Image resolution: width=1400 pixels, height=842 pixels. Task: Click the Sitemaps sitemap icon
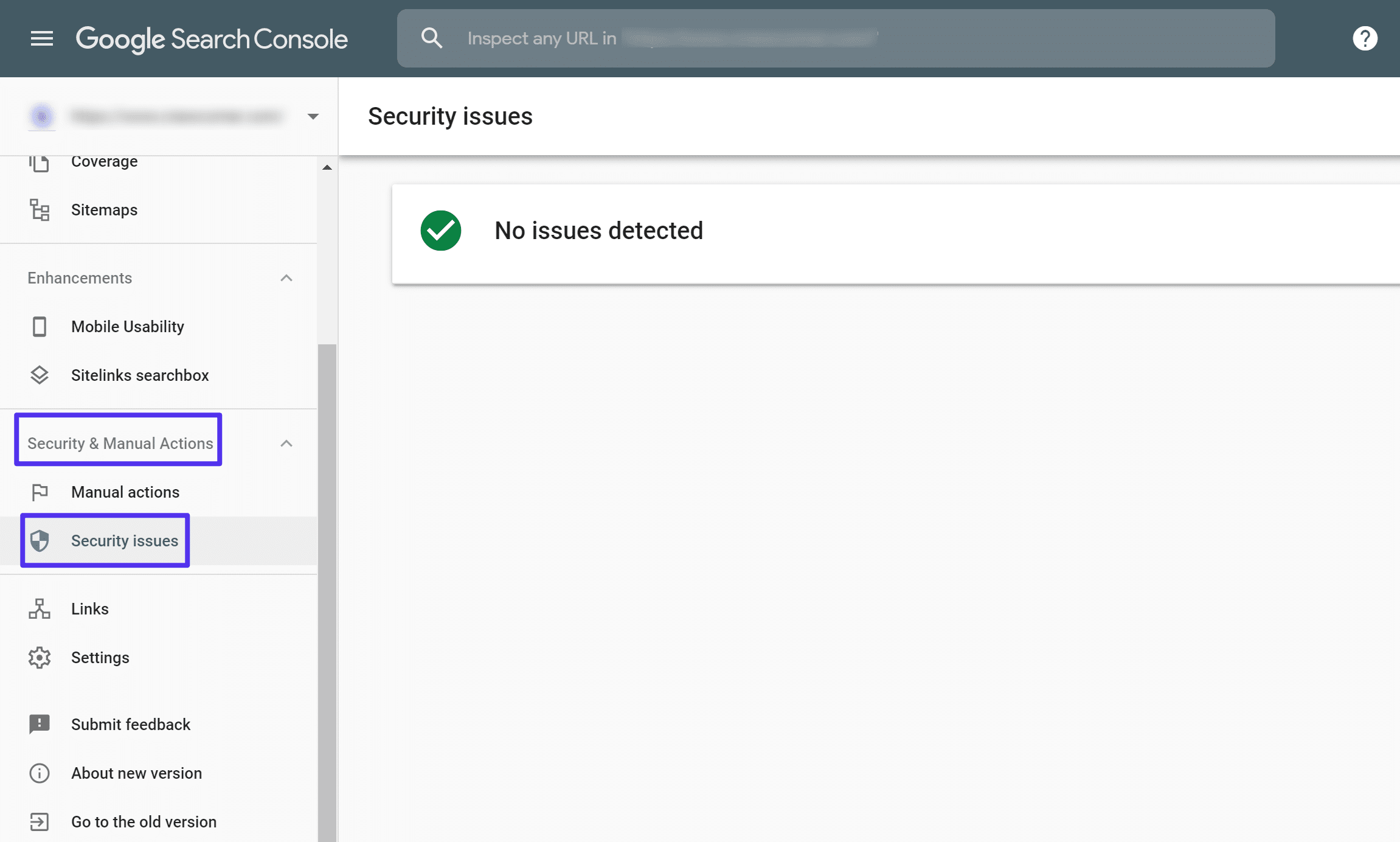[40, 209]
